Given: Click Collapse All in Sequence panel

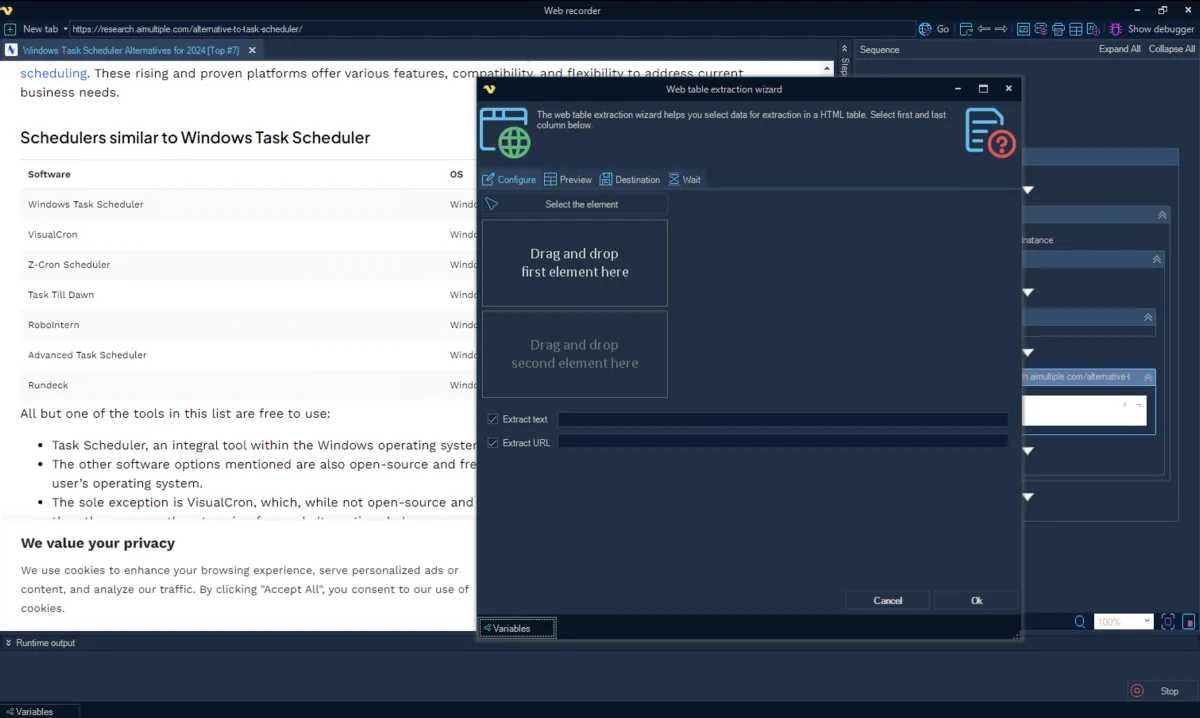Looking at the screenshot, I should tap(1171, 49).
